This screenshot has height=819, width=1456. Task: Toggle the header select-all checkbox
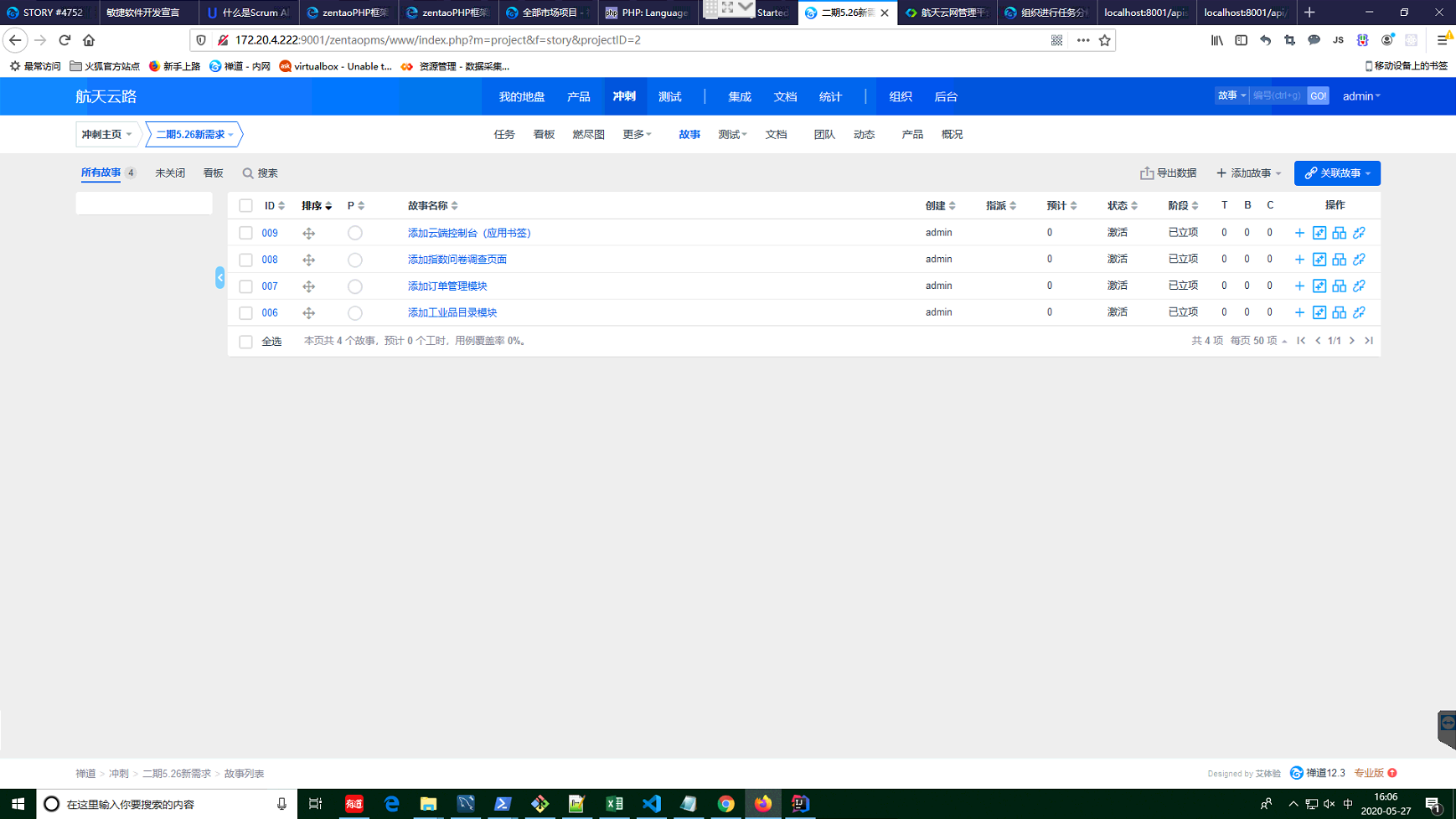(245, 206)
